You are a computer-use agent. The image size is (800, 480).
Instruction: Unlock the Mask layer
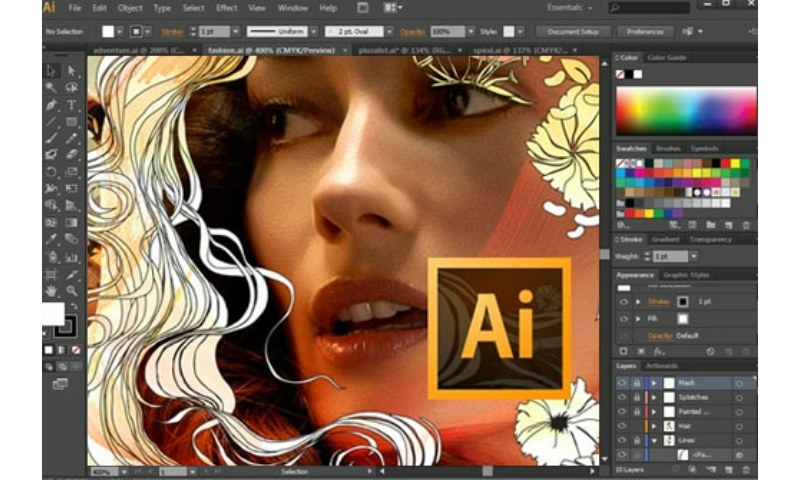coord(637,383)
